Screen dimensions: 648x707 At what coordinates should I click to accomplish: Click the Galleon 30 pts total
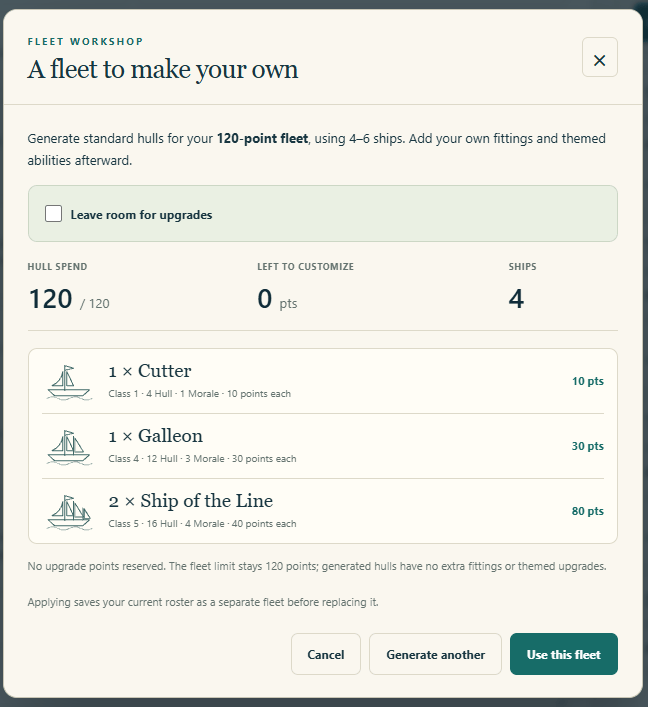pyautogui.click(x=588, y=446)
